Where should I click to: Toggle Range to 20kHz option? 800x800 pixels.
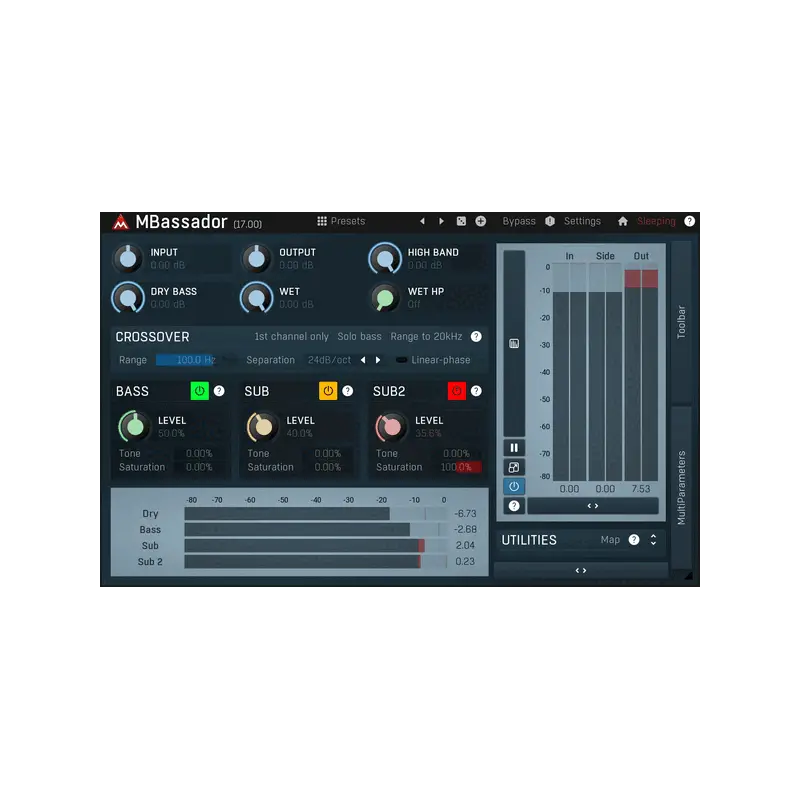click(426, 337)
